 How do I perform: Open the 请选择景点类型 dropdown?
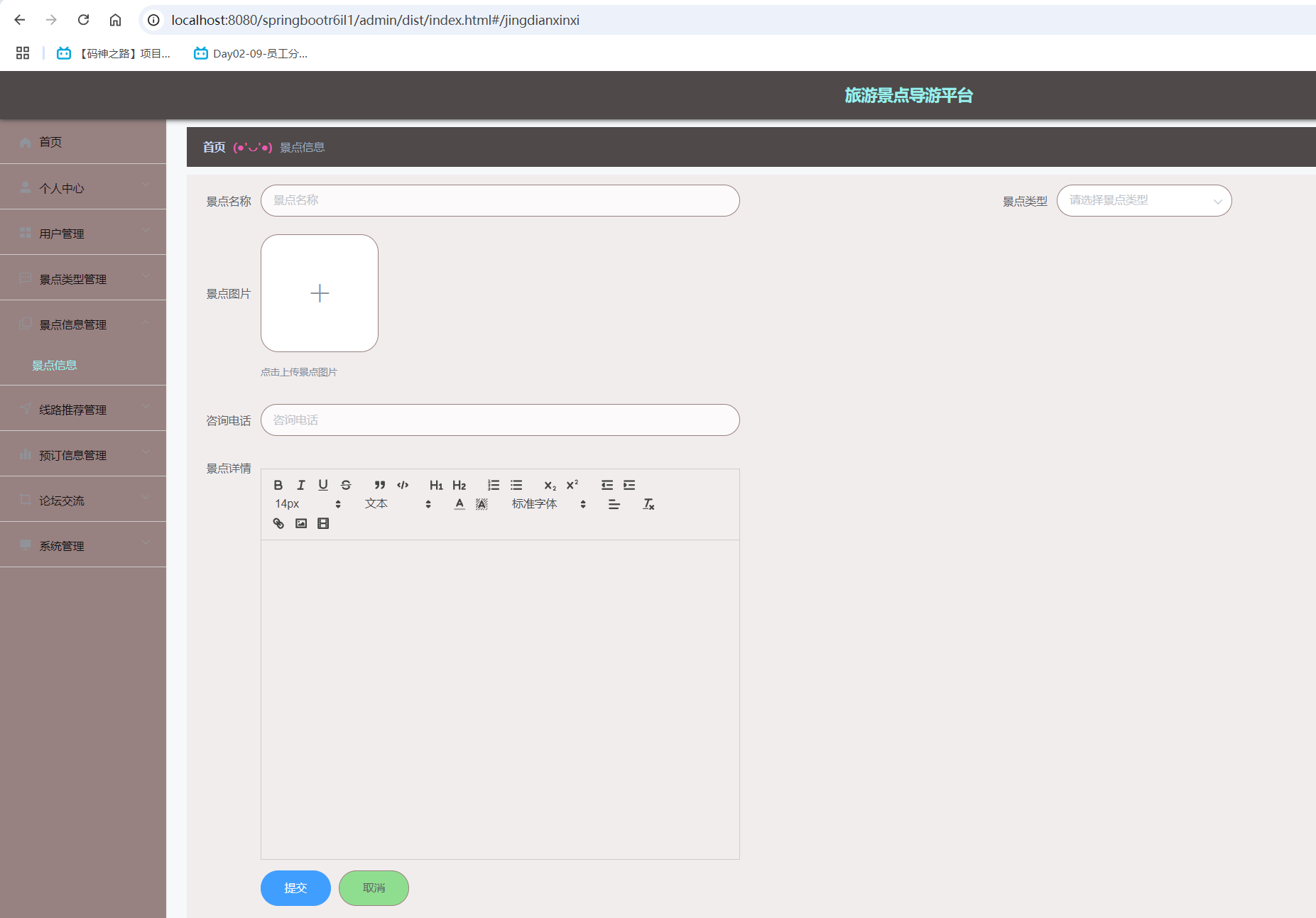pos(1144,200)
